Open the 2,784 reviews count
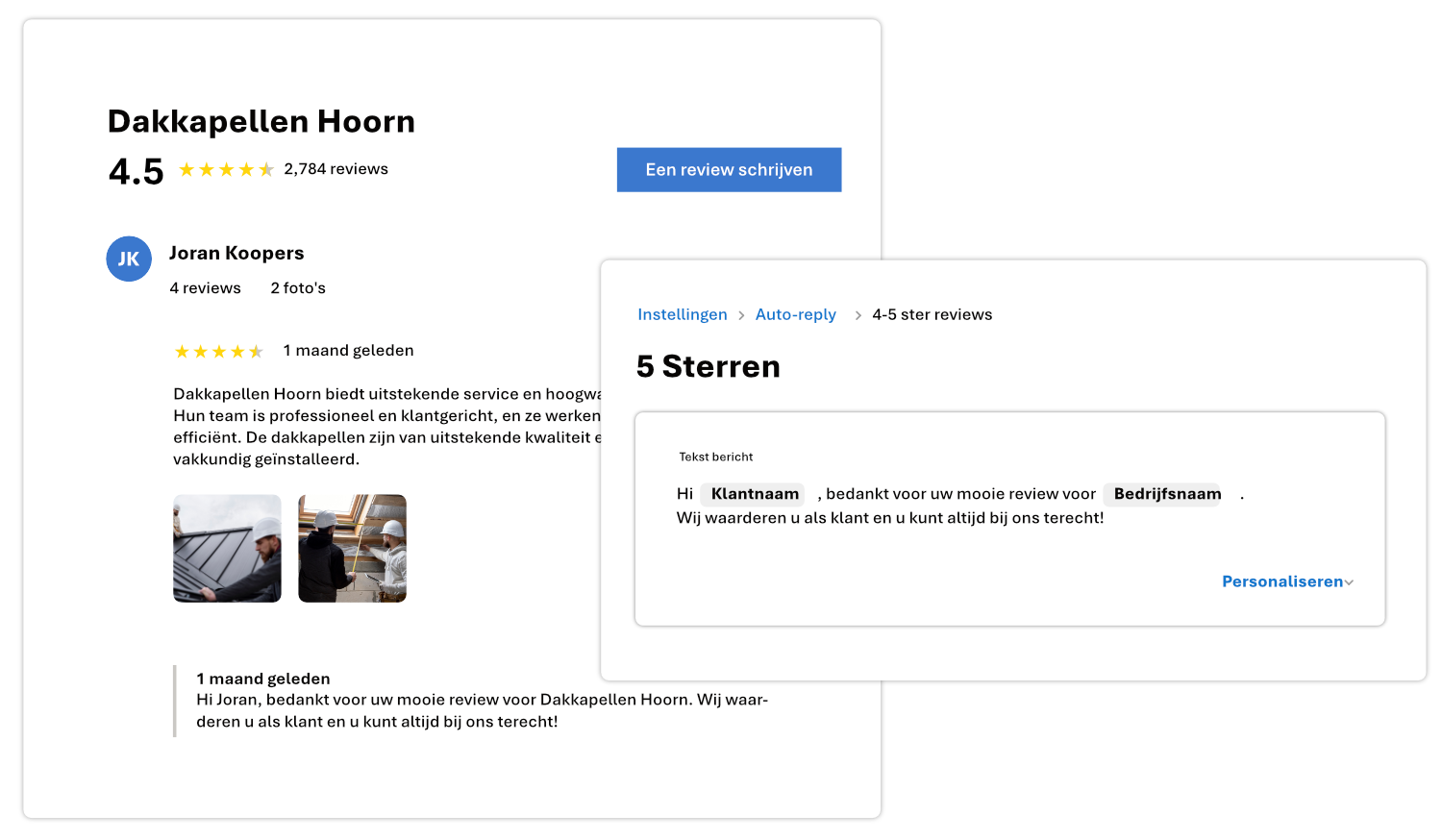The width and height of the screenshot is (1442, 840). pos(336,169)
